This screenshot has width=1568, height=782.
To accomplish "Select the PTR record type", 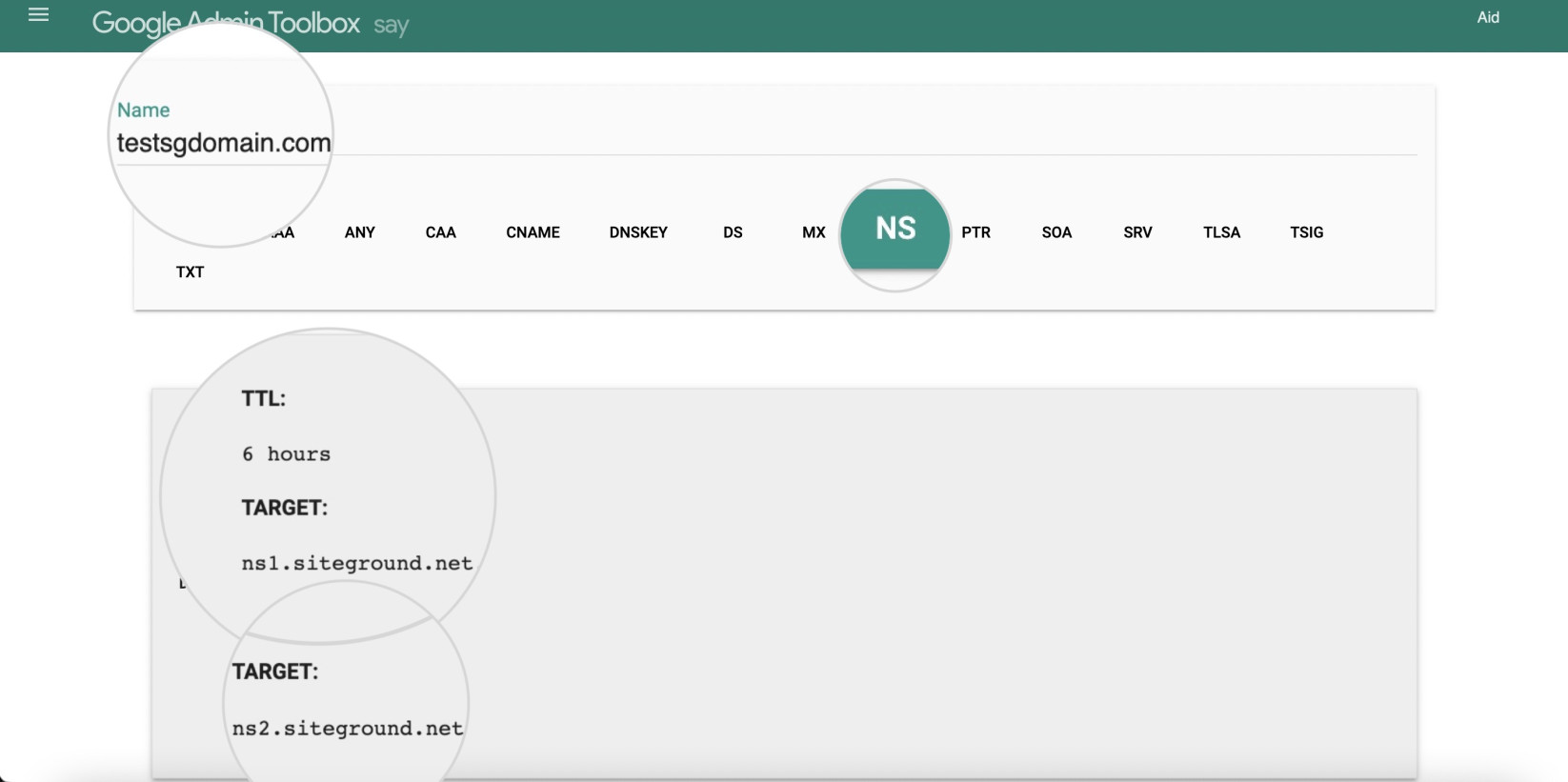I will 975,232.
